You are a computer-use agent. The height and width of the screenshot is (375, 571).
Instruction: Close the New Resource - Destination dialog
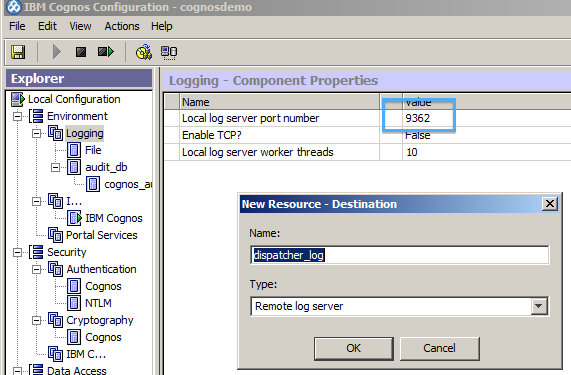pyautogui.click(x=550, y=204)
